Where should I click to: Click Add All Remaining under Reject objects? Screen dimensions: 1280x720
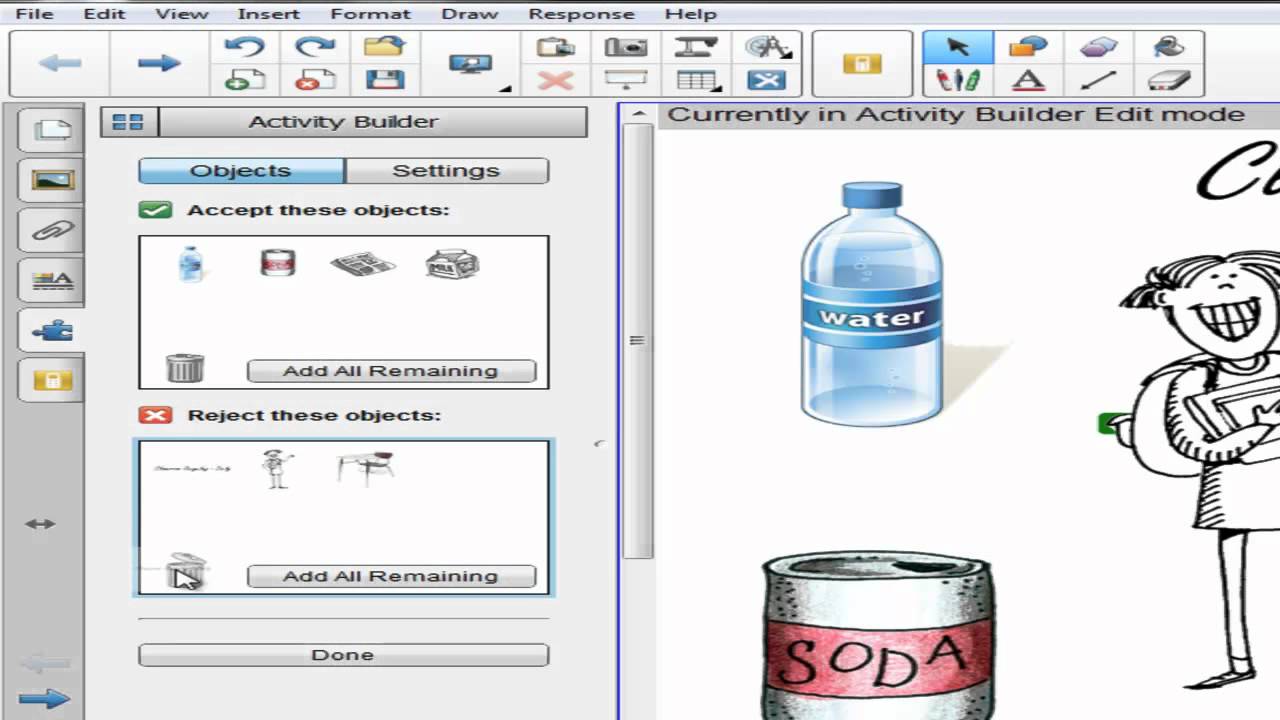click(x=391, y=576)
